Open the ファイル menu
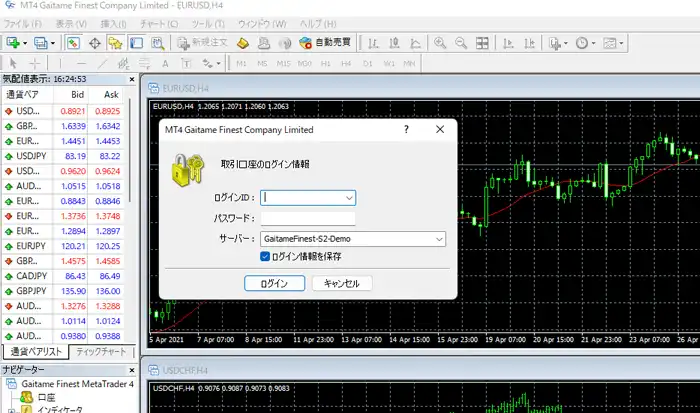This screenshot has height=413, width=700. pyautogui.click(x=23, y=24)
